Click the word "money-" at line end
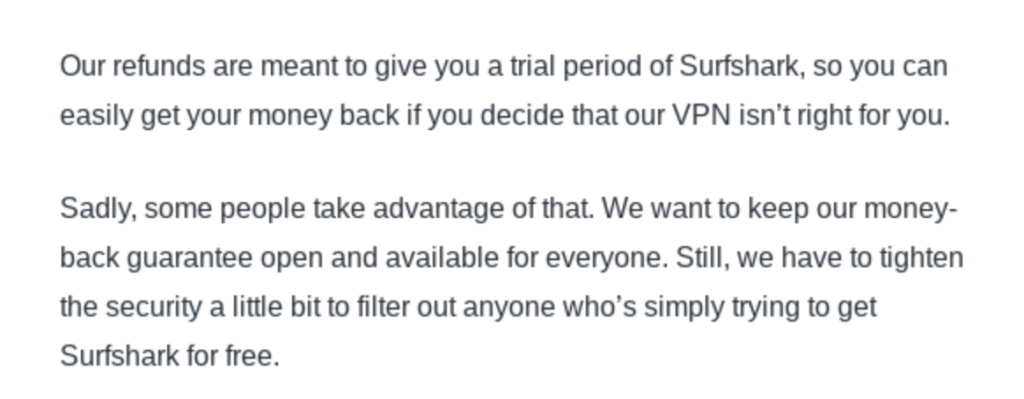Viewport: 1024px width, 399px height. click(910, 210)
